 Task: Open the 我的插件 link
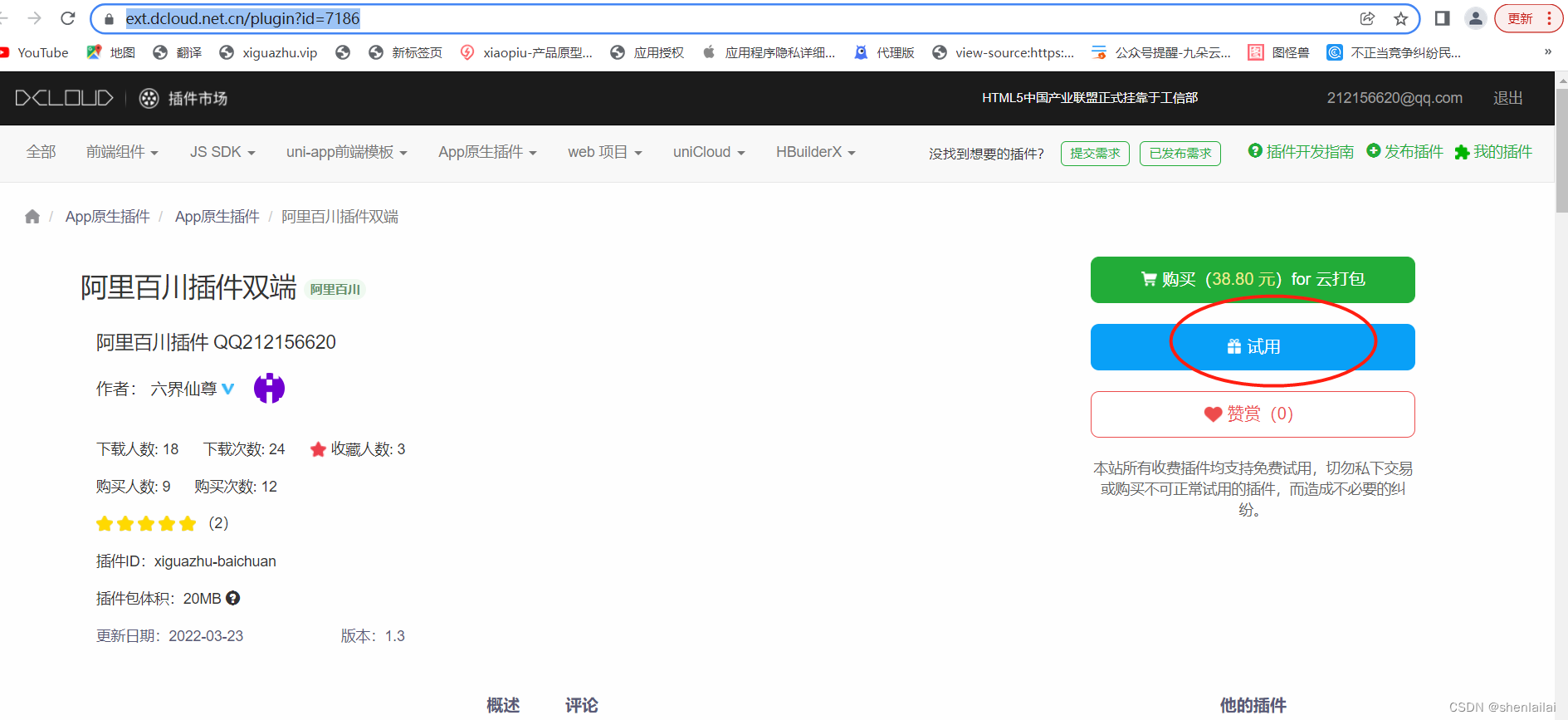pyautogui.click(x=1493, y=152)
